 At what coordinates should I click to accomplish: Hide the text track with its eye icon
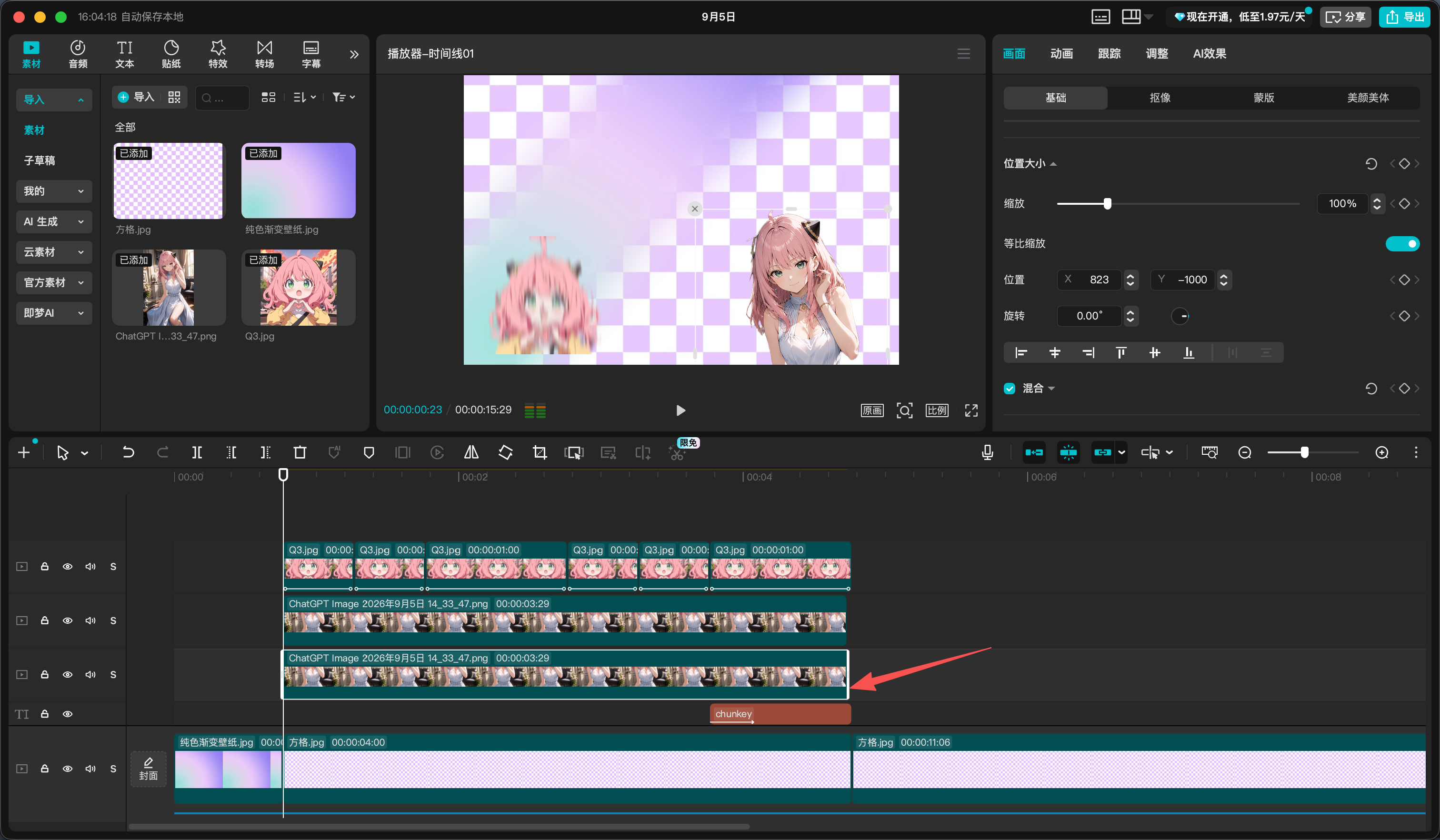click(x=68, y=714)
